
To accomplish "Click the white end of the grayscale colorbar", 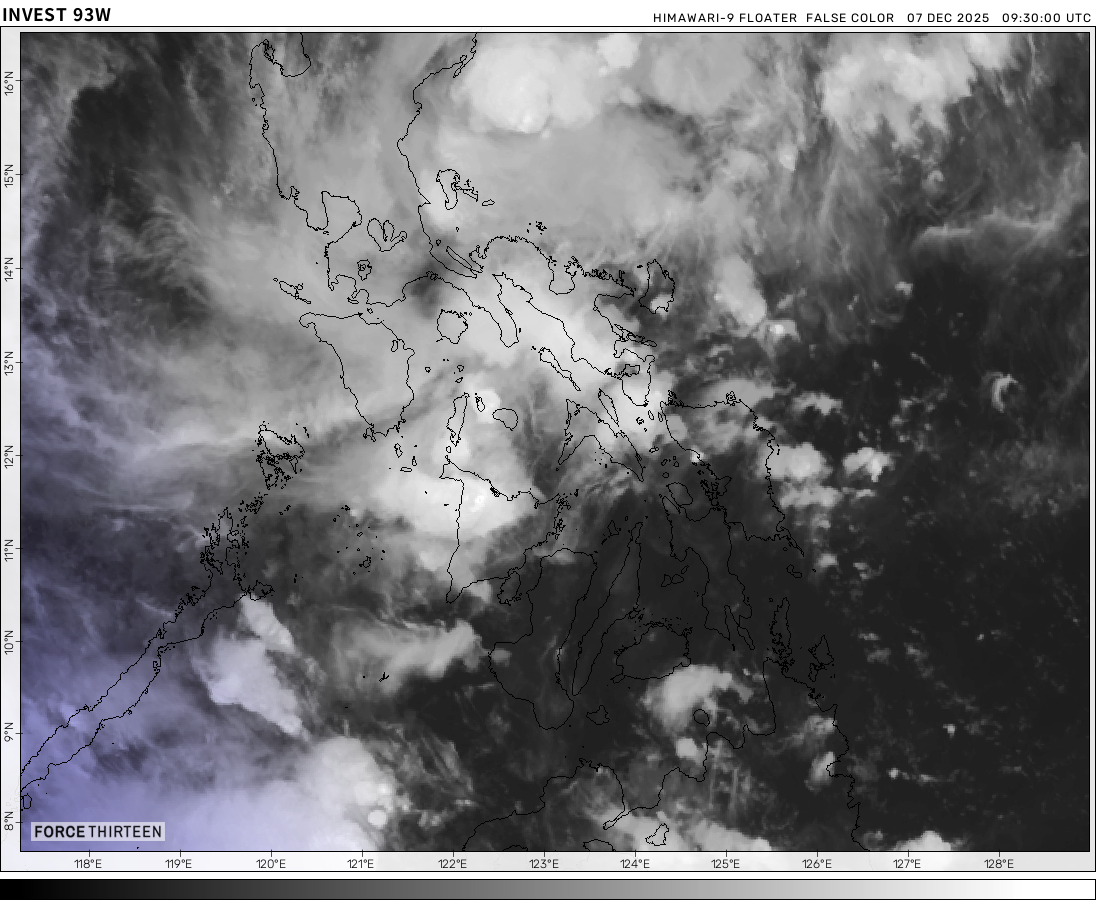I will click(1087, 889).
